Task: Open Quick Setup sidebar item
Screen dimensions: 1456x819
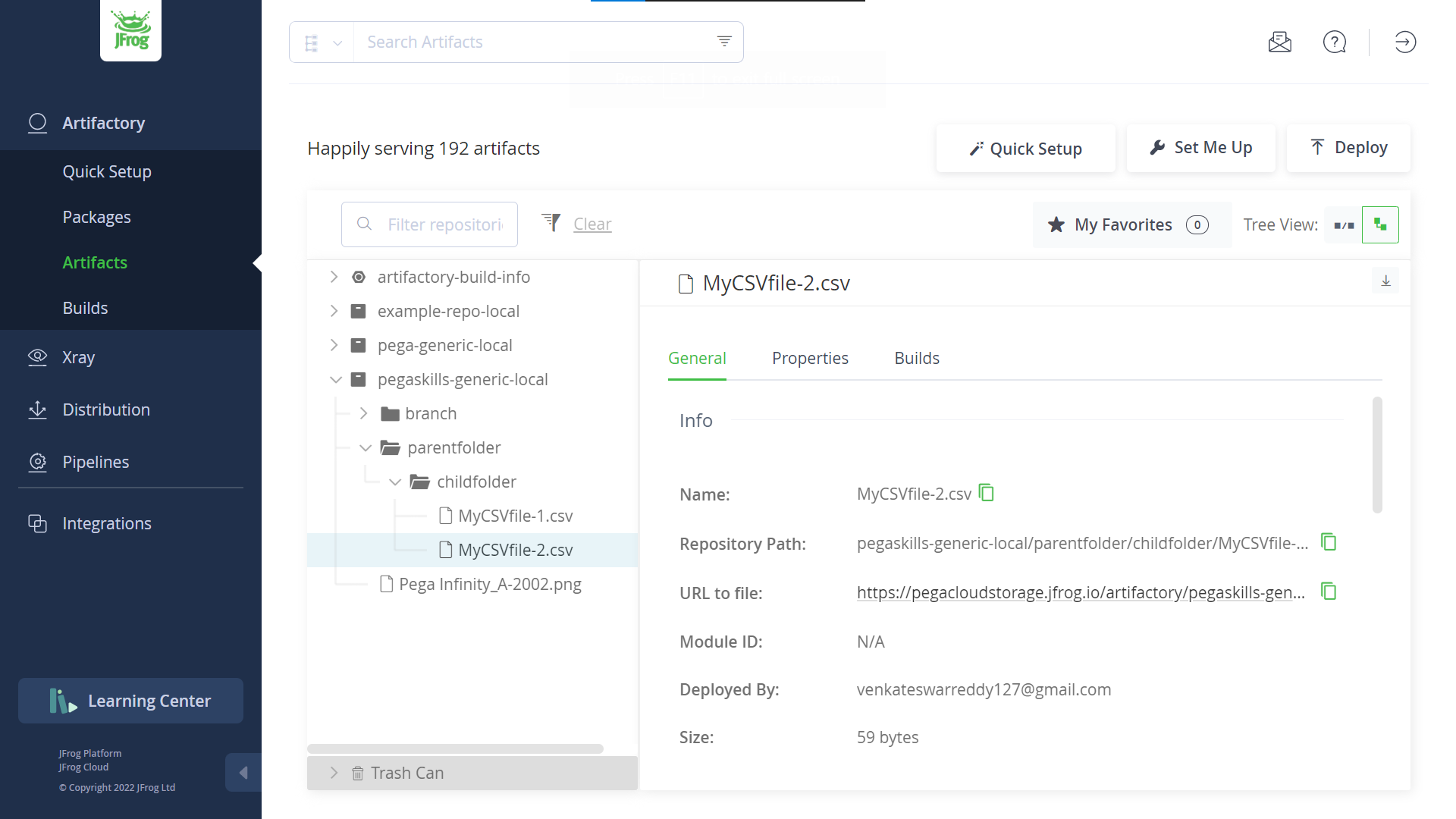Action: [107, 171]
